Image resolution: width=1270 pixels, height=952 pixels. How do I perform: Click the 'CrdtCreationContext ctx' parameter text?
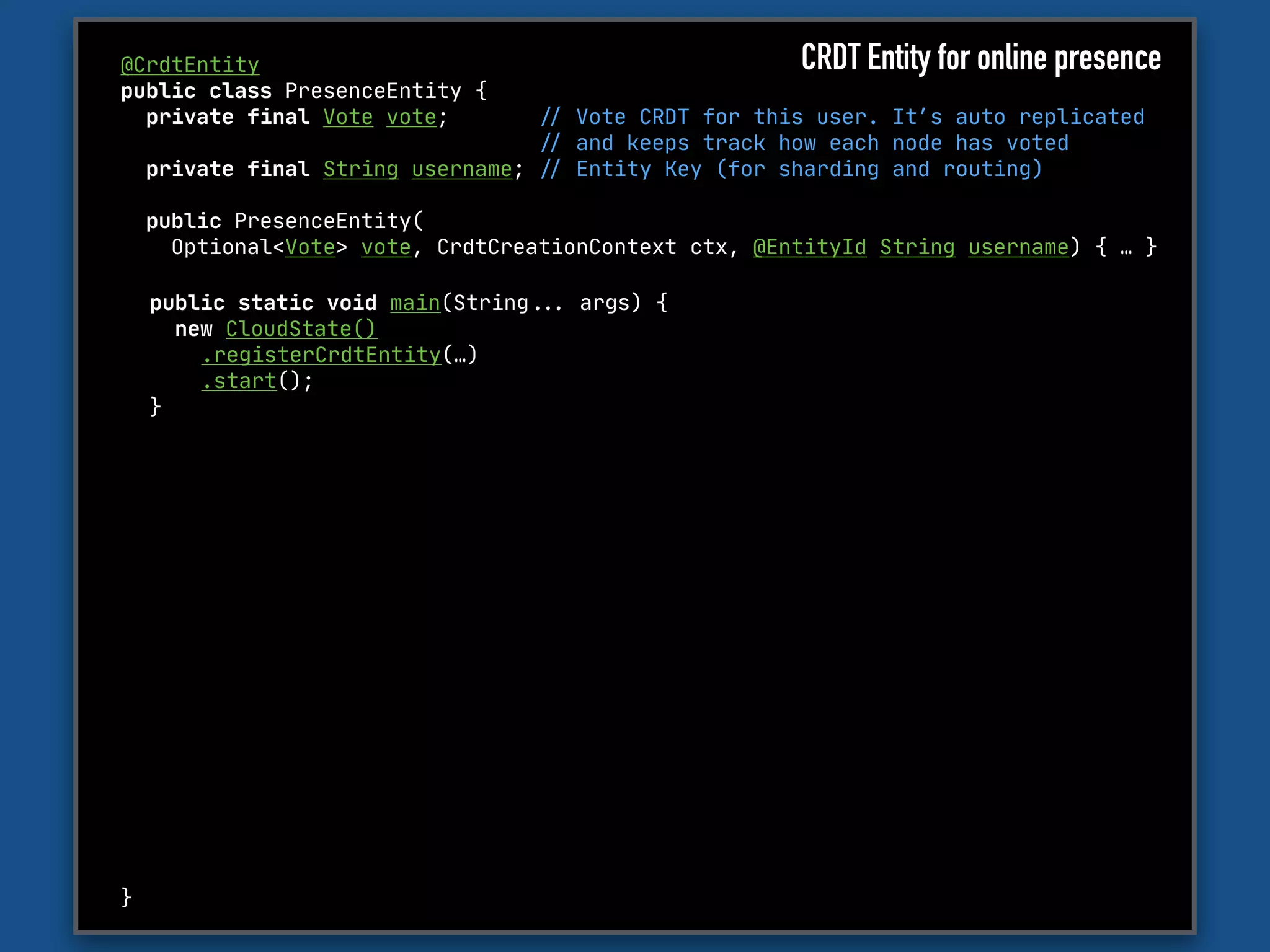pyautogui.click(x=582, y=247)
